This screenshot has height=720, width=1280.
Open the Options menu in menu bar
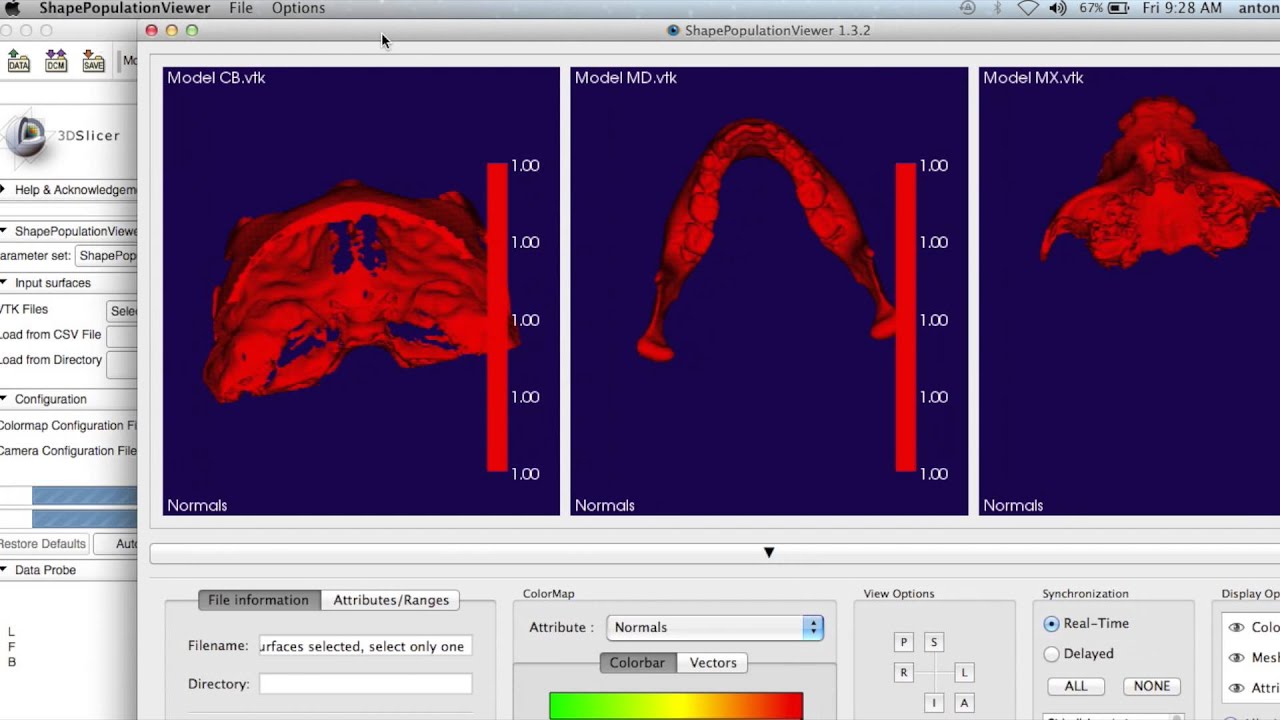(x=298, y=8)
